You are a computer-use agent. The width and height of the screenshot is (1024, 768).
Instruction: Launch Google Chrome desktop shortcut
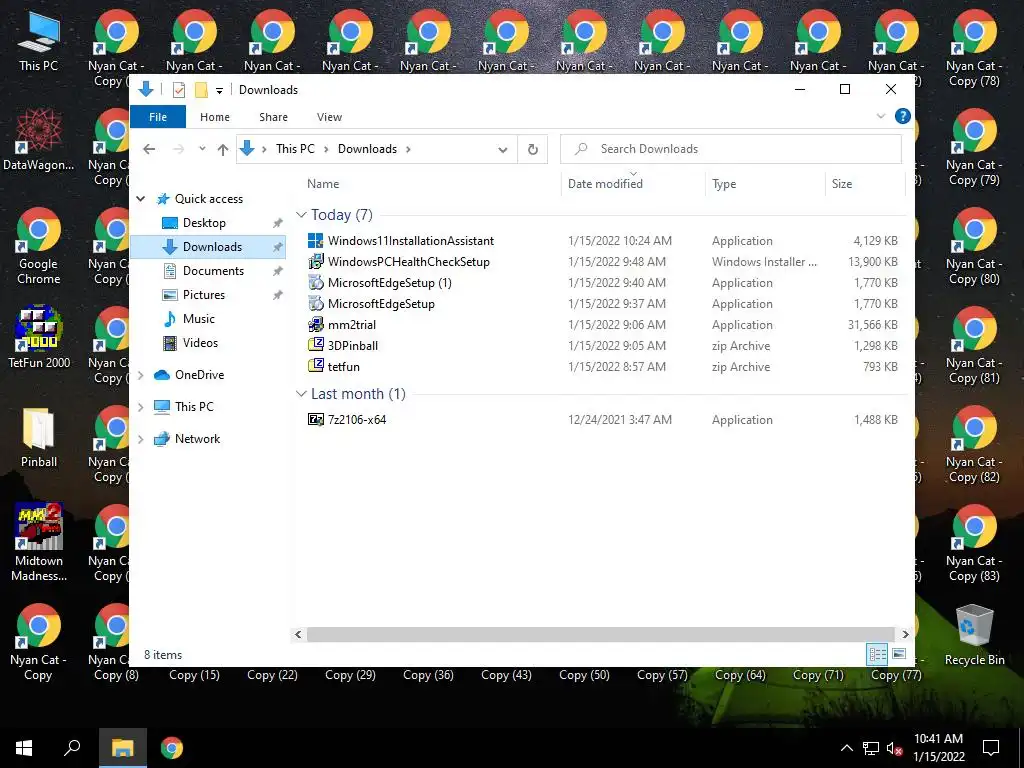(39, 246)
